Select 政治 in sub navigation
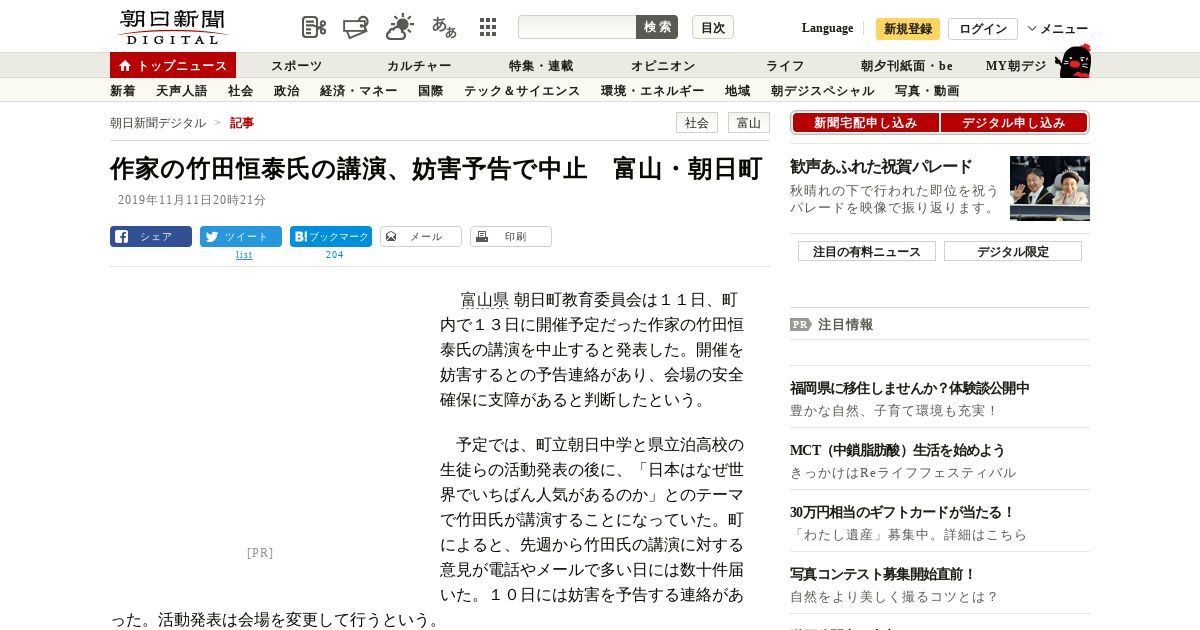Viewport: 1200px width, 630px height. click(x=287, y=90)
